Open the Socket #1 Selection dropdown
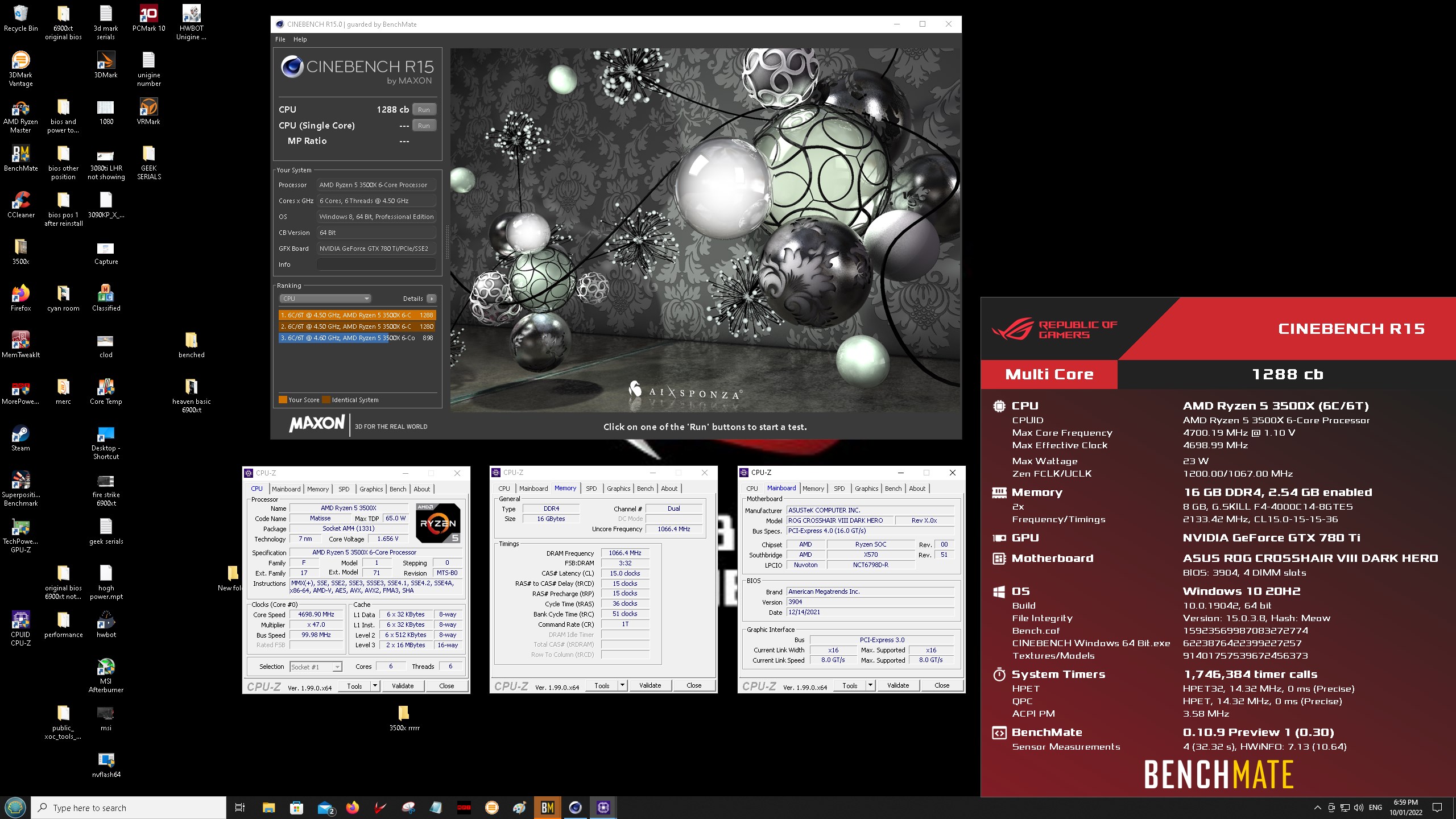This screenshot has width=1456, height=819. pyautogui.click(x=316, y=667)
